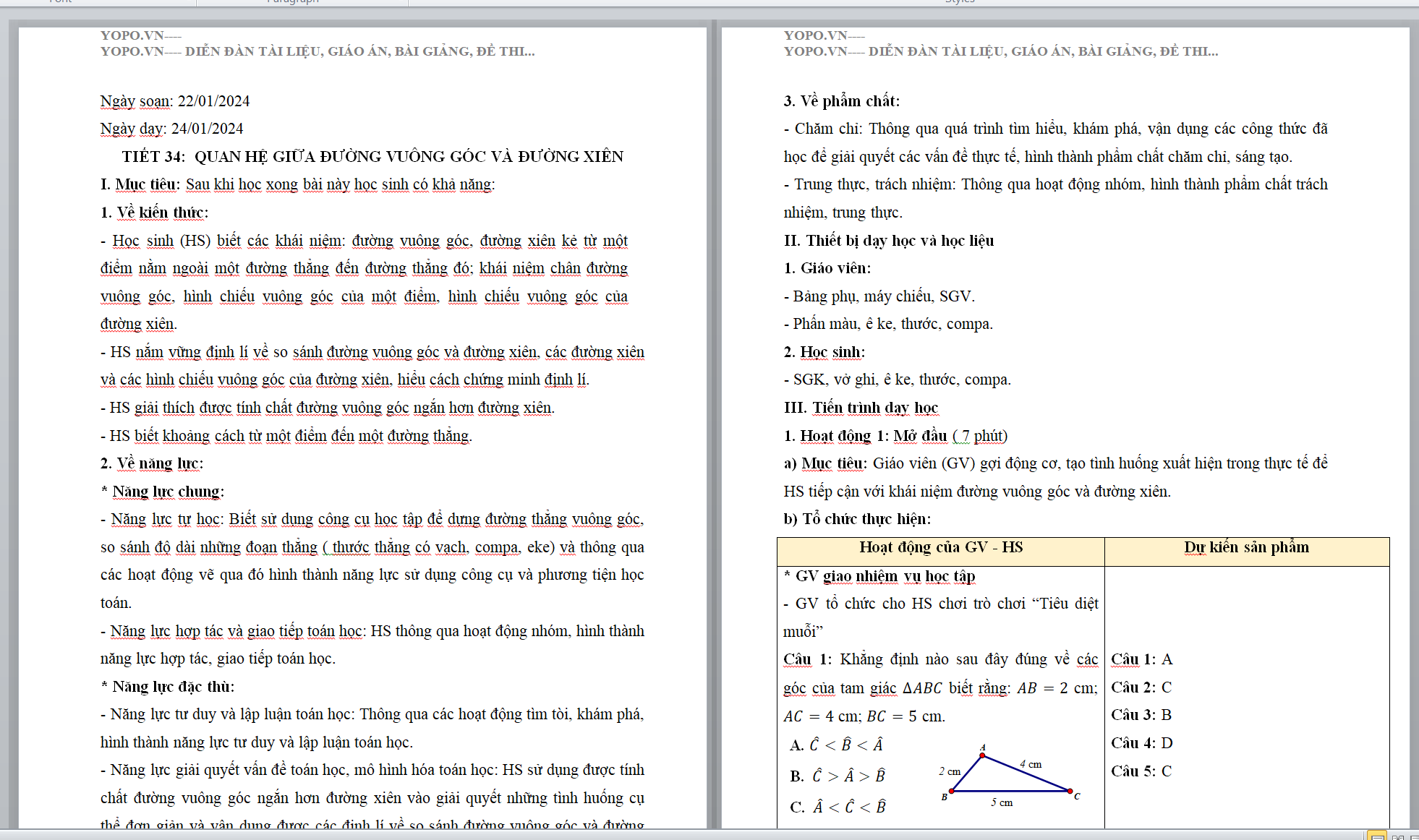Click the line 'Ngày soạn: 22/01/2024'
Screen dimensions: 1419x840
tap(175, 101)
